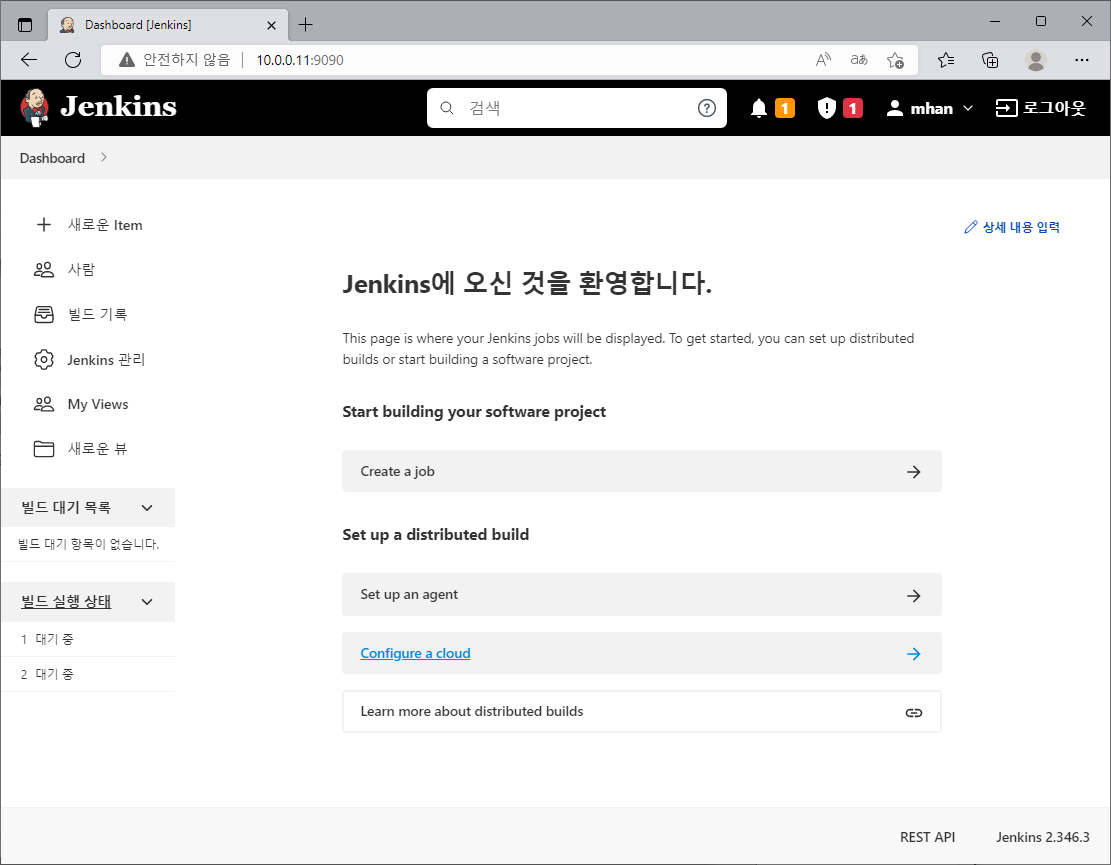Viewport: 1111px width, 865px height.
Task: Expand the Dashboard breadcrumb chevron
Action: pyautogui.click(x=104, y=157)
